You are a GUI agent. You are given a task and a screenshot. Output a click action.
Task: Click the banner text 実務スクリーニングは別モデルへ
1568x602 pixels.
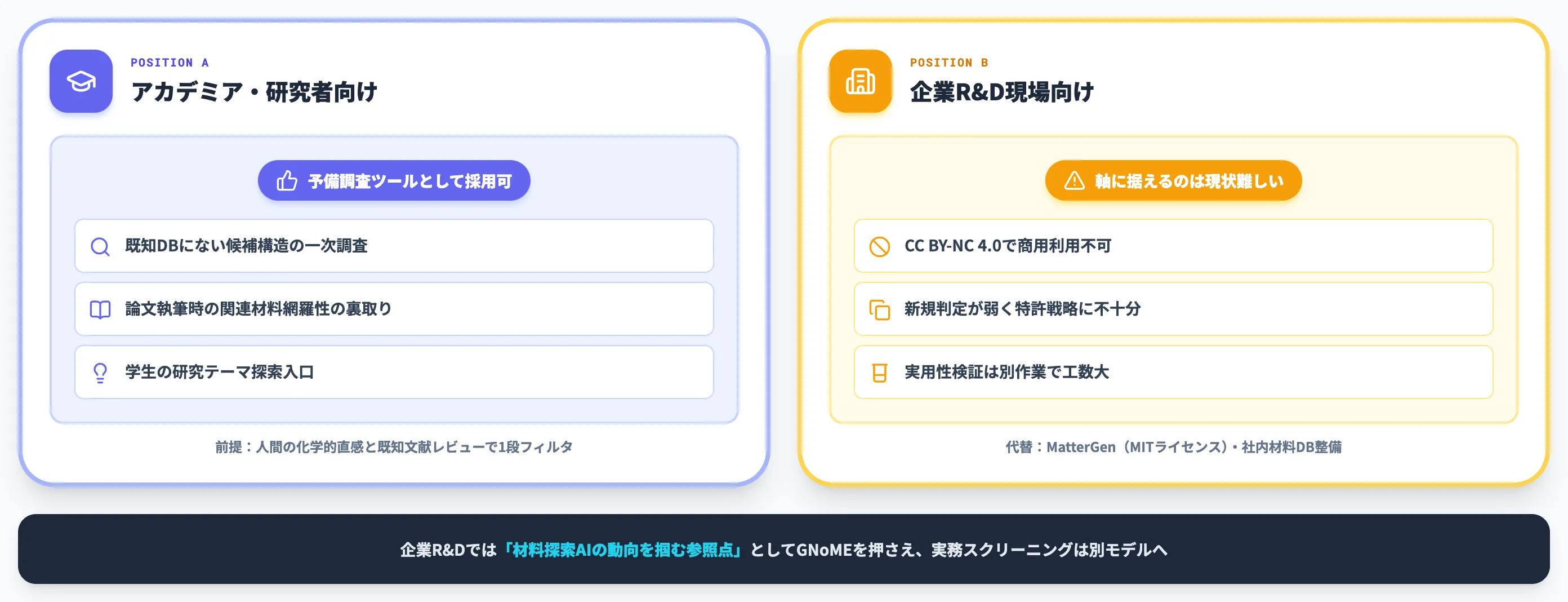(1049, 550)
